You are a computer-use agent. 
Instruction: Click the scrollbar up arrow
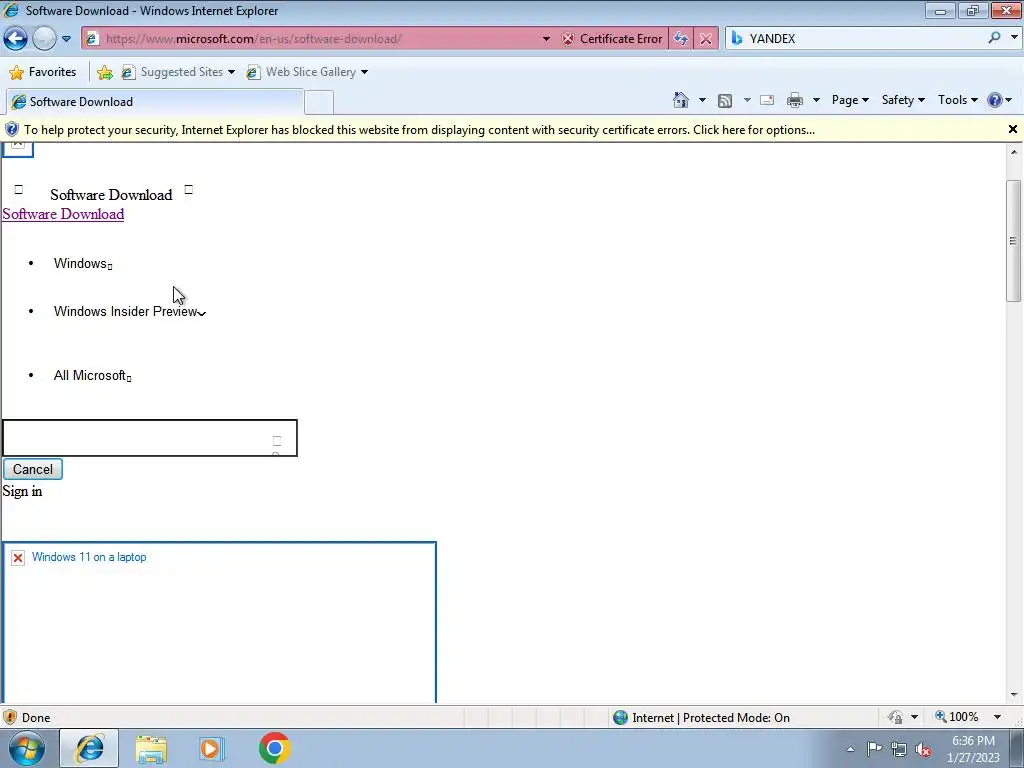coord(1013,152)
